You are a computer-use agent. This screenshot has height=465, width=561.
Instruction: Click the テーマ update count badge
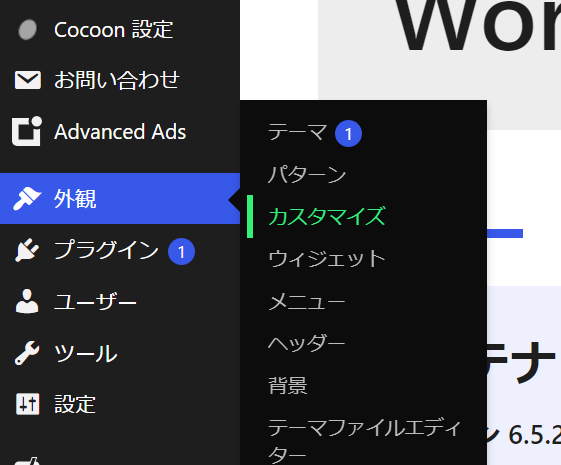[348, 134]
